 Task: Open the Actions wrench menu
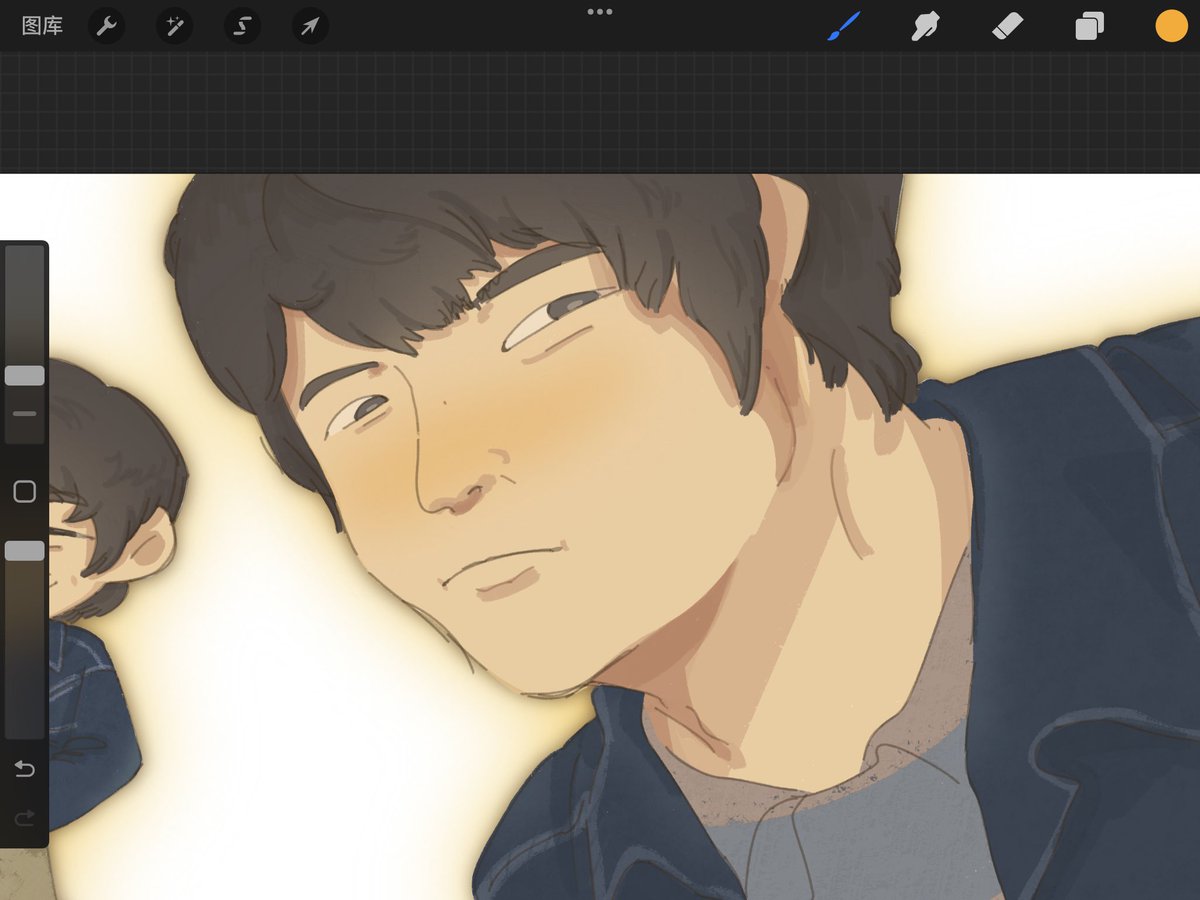tap(106, 26)
